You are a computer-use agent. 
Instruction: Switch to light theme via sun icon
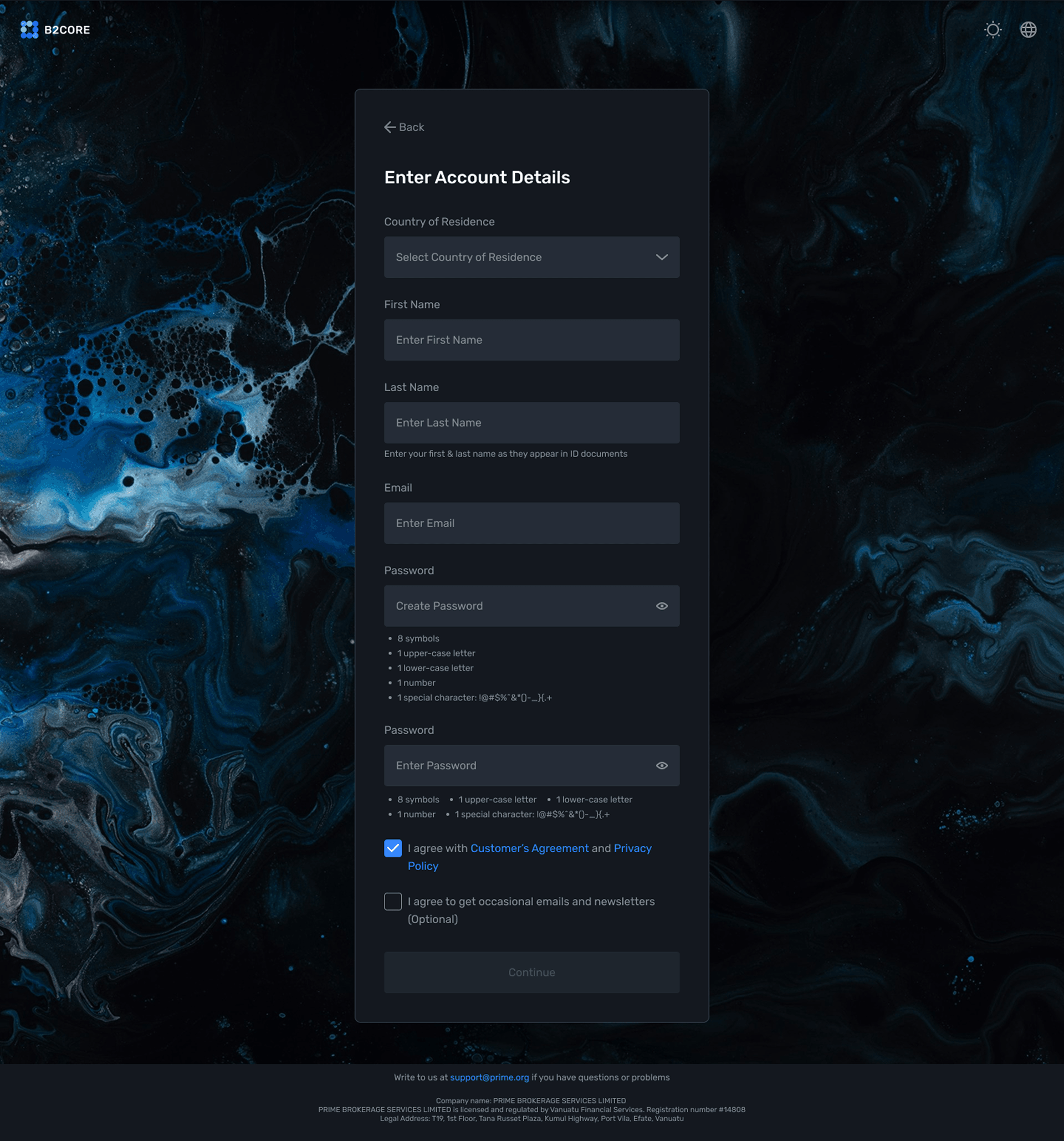(993, 29)
